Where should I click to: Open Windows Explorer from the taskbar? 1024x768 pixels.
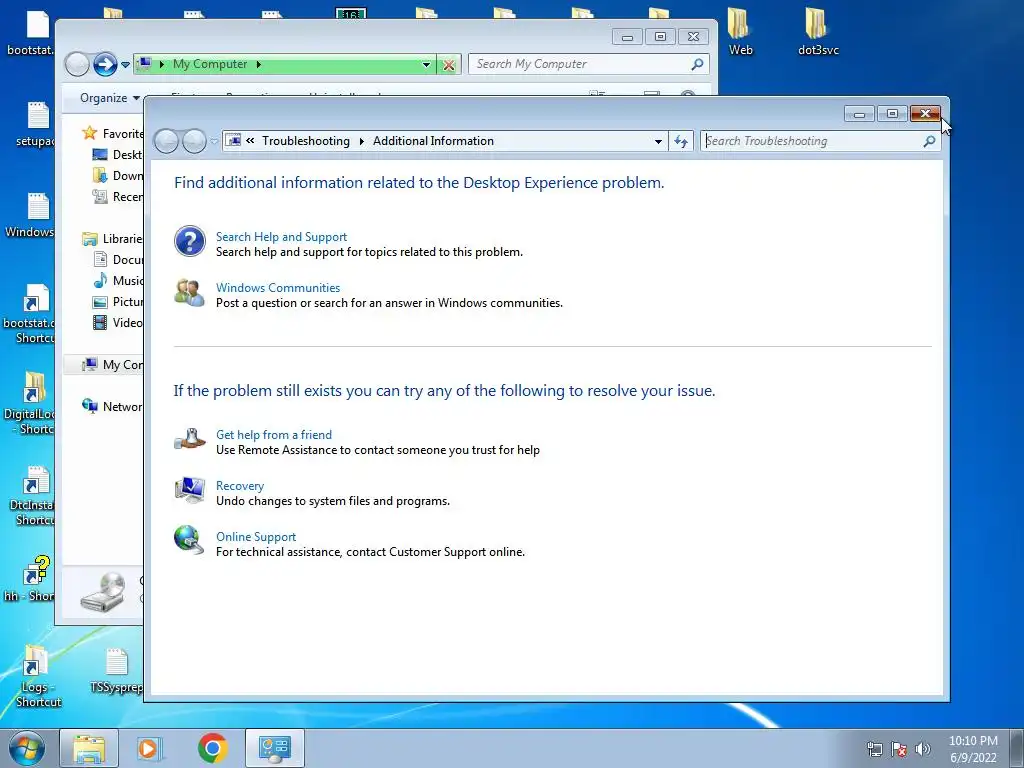pyautogui.click(x=89, y=748)
